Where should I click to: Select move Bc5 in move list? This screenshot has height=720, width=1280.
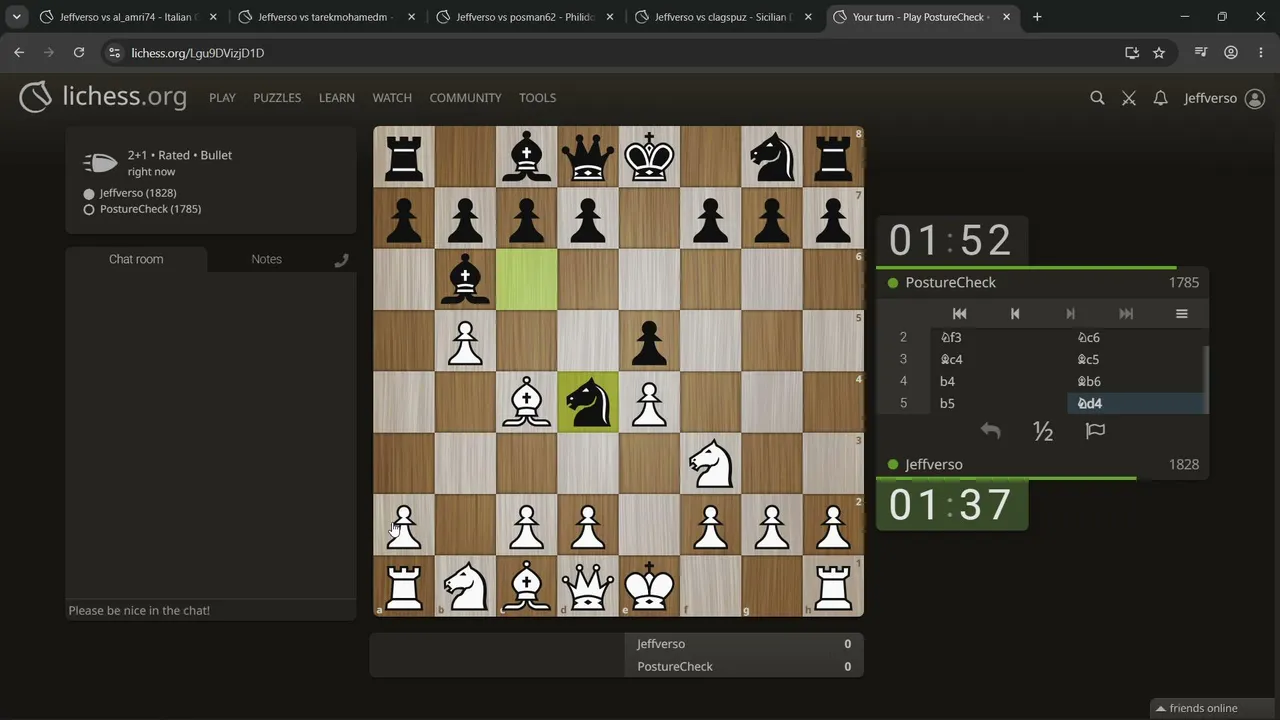point(1135,359)
